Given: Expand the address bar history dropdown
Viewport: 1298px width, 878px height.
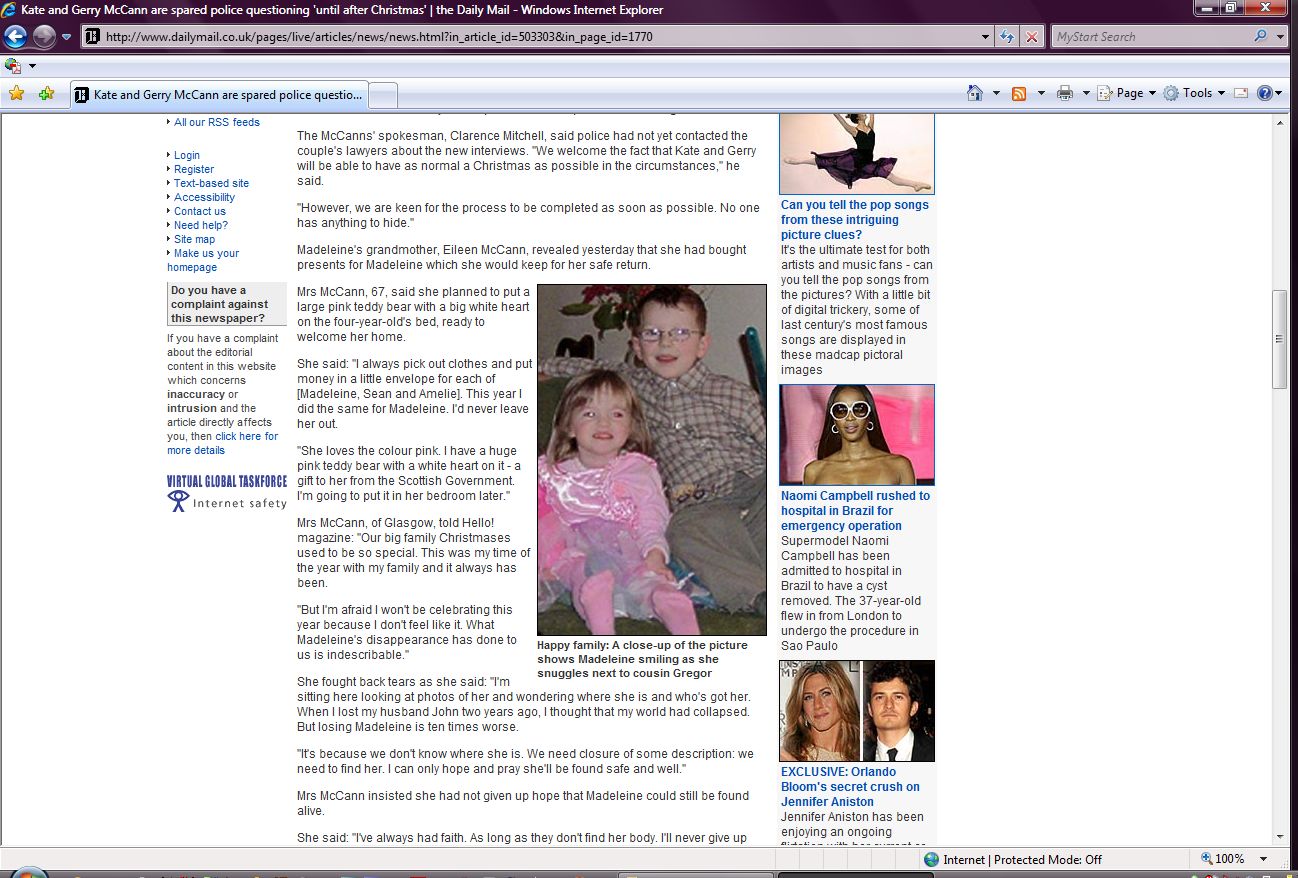Looking at the screenshot, I should coord(986,37).
